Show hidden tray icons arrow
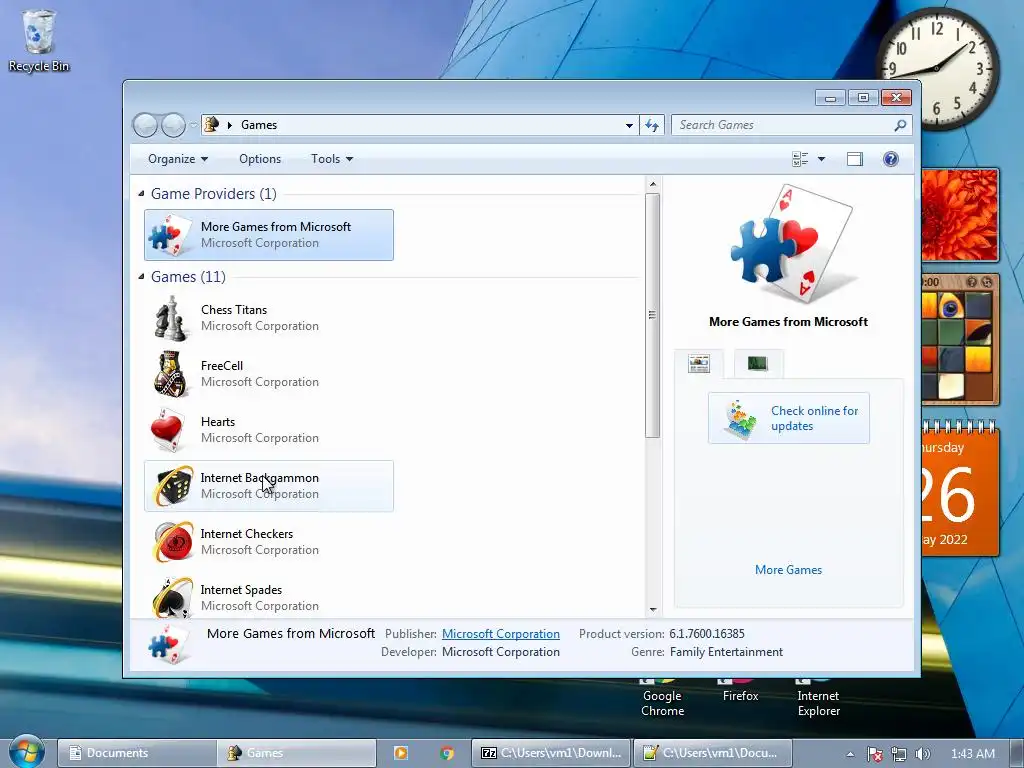This screenshot has height=768, width=1024. [850, 754]
